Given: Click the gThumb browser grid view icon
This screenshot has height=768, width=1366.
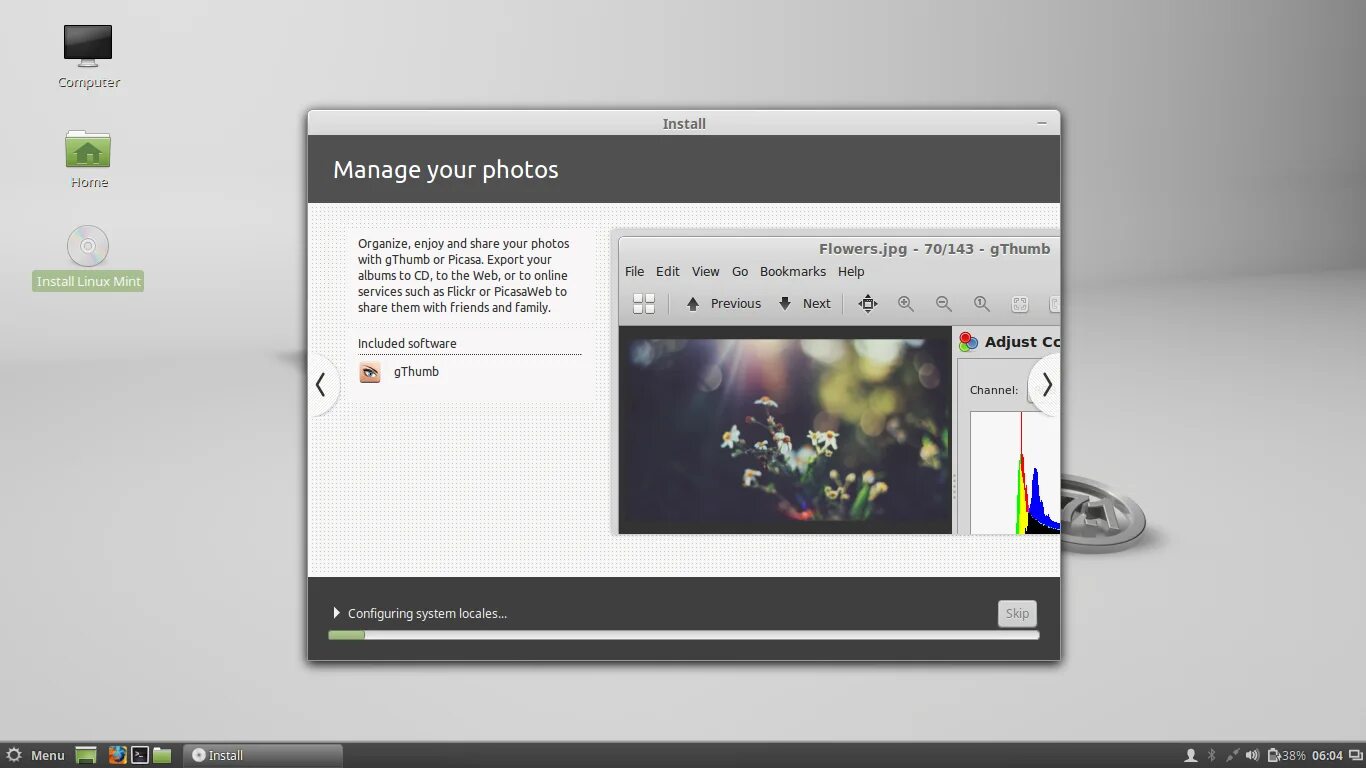Looking at the screenshot, I should [644, 304].
